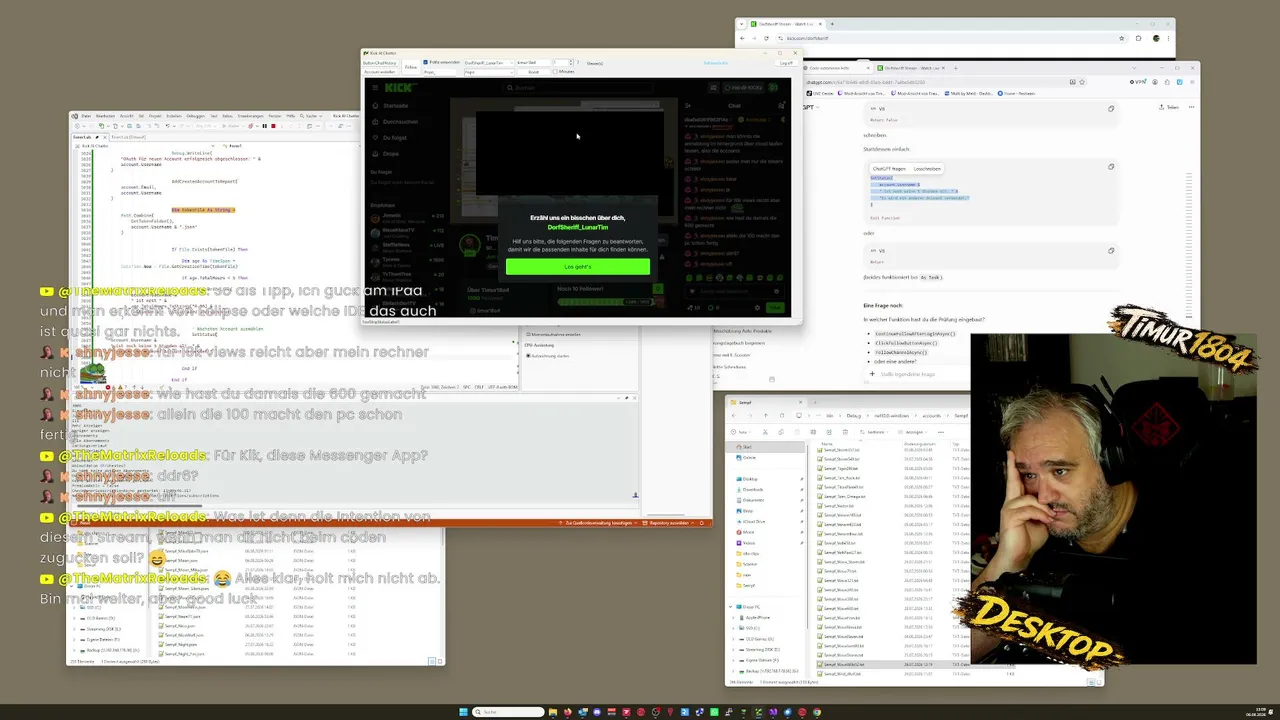Toggle the 'Minutes' checkbox in Kick AI Chatter
The height and width of the screenshot is (720, 1280).
pos(555,72)
